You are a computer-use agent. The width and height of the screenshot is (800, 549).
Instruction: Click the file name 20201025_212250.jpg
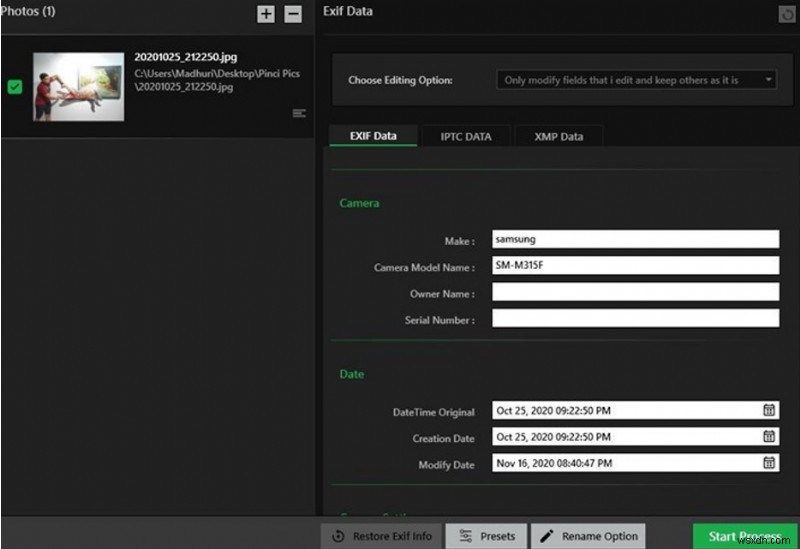click(186, 57)
